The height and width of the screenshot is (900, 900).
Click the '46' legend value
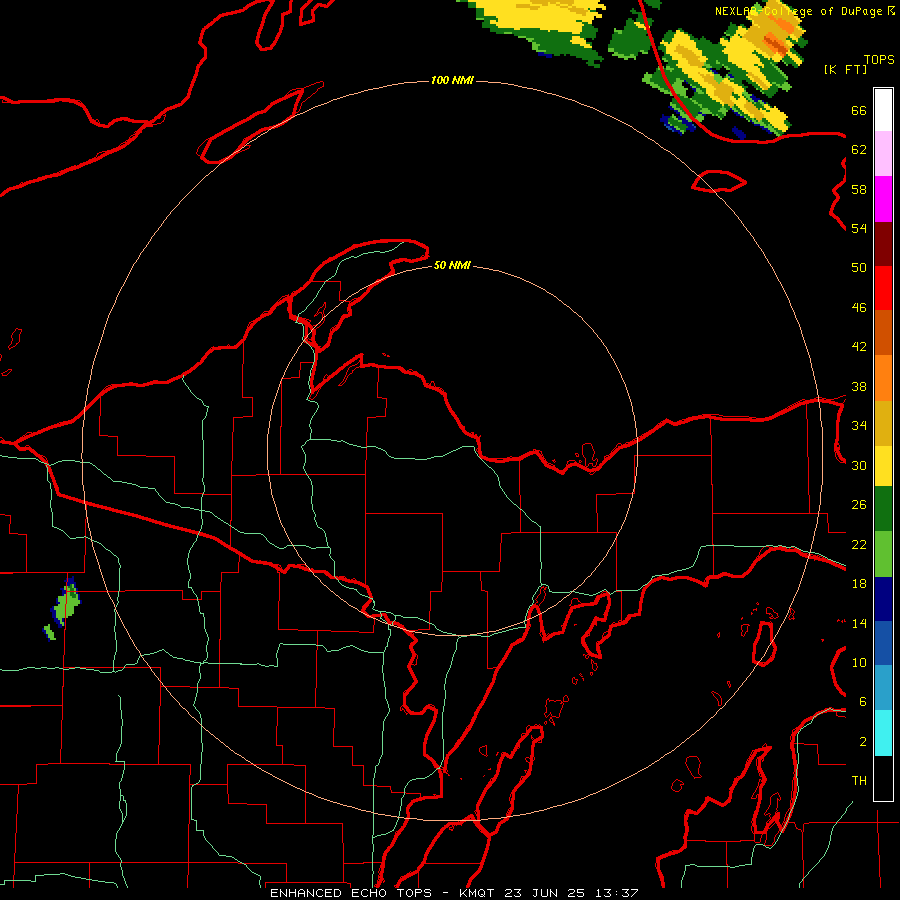tap(859, 308)
